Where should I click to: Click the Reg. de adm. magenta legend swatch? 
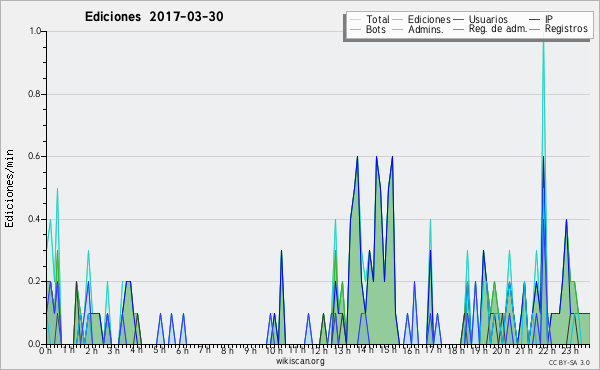point(458,29)
